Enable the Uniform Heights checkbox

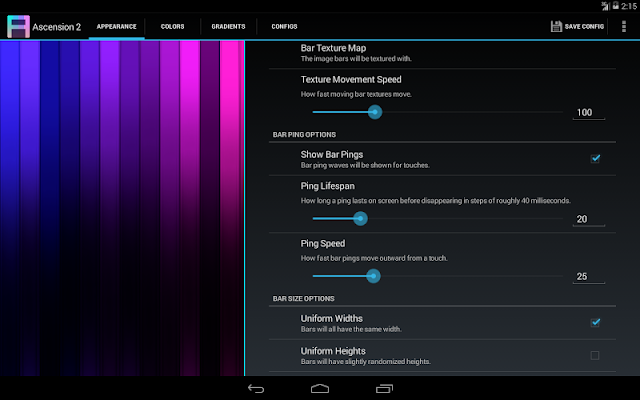pyautogui.click(x=595, y=356)
